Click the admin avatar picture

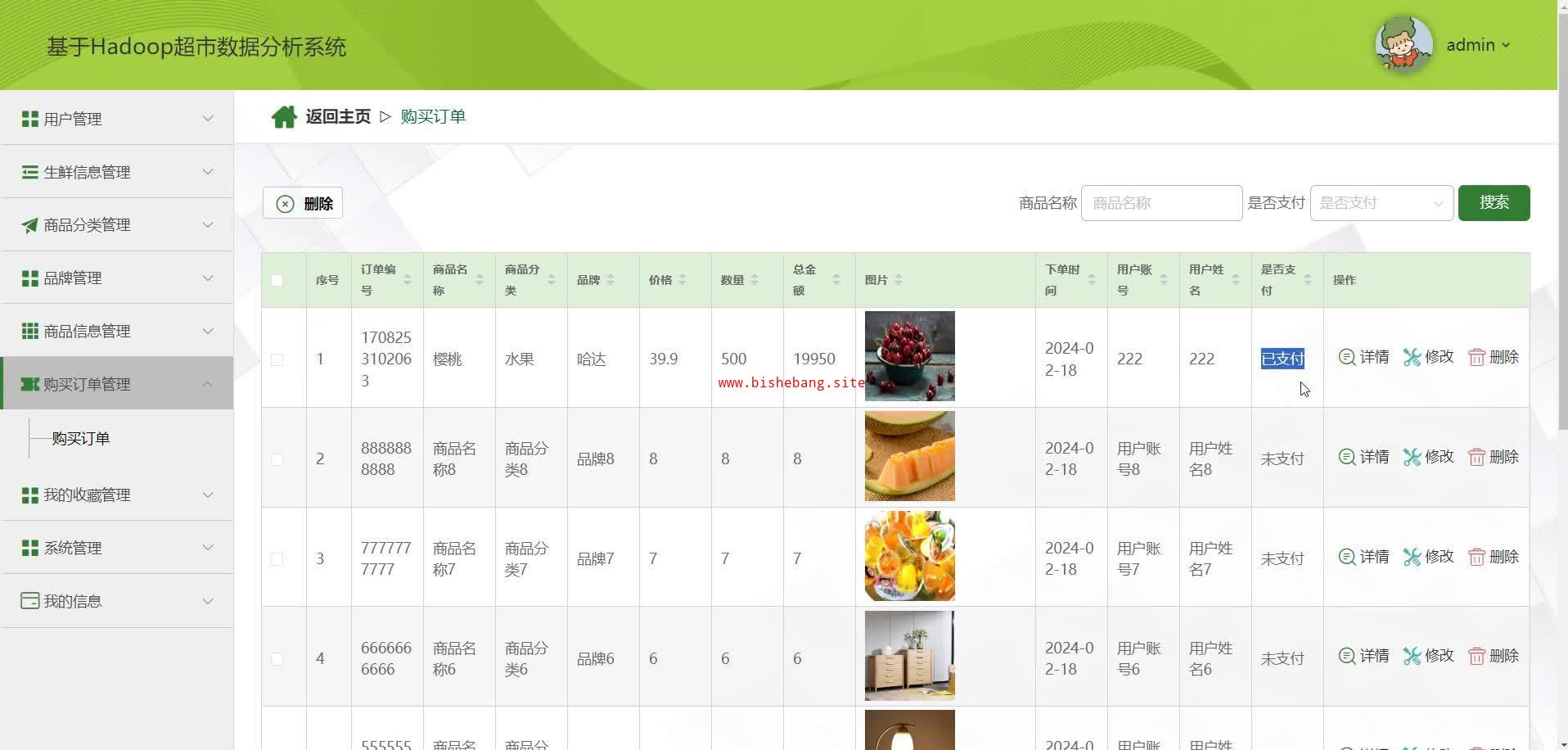click(1404, 44)
